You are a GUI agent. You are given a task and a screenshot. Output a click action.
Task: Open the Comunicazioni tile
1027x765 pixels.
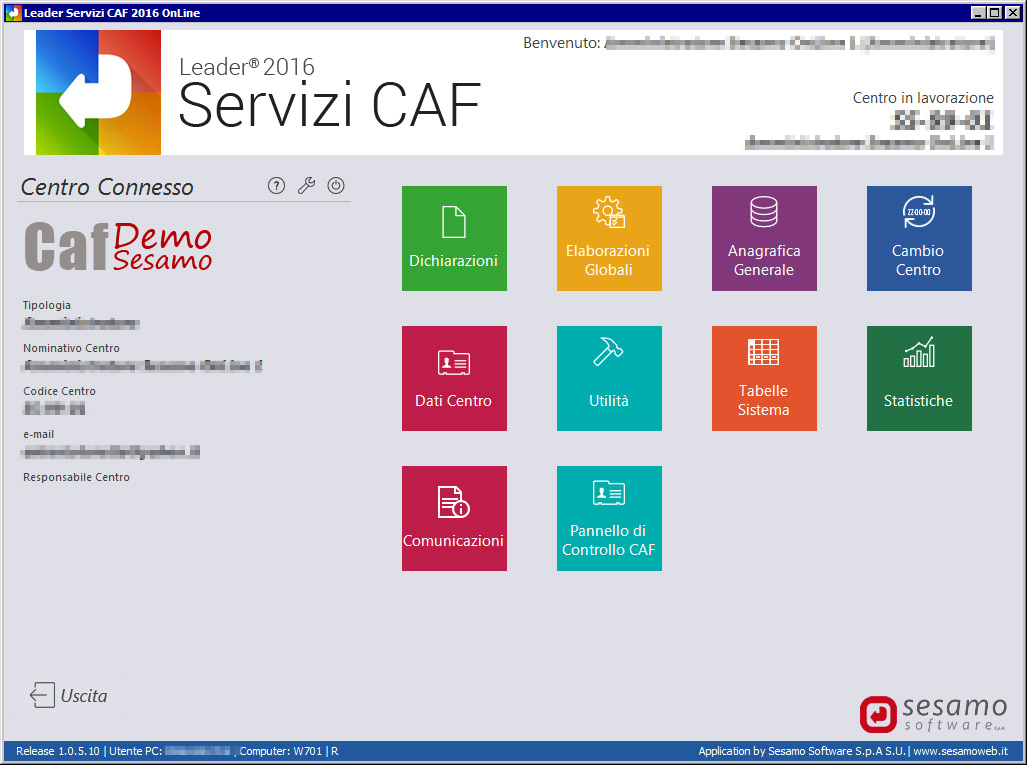pyautogui.click(x=454, y=518)
